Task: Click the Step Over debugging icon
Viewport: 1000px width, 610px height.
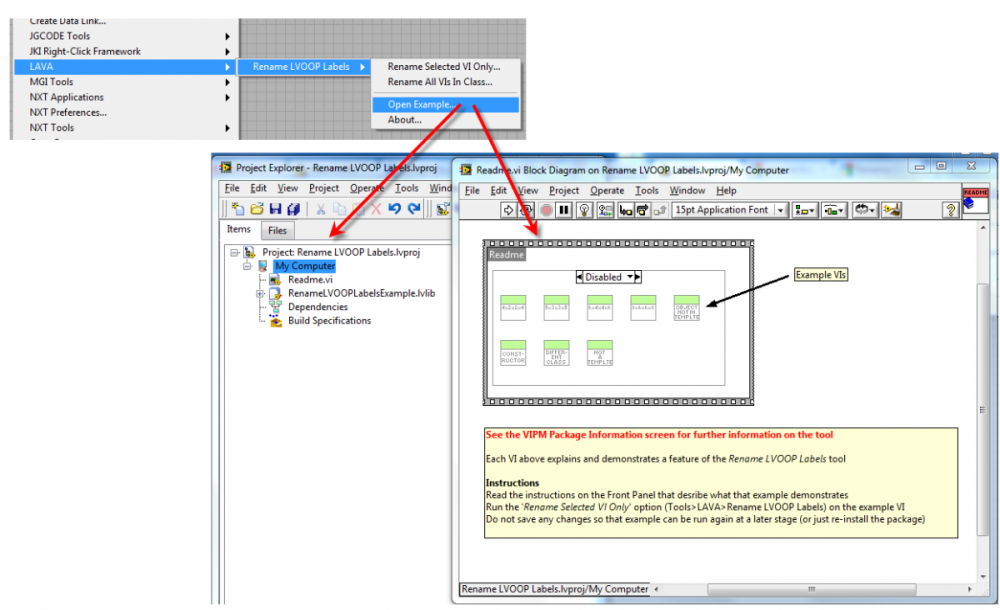Action: (642, 210)
